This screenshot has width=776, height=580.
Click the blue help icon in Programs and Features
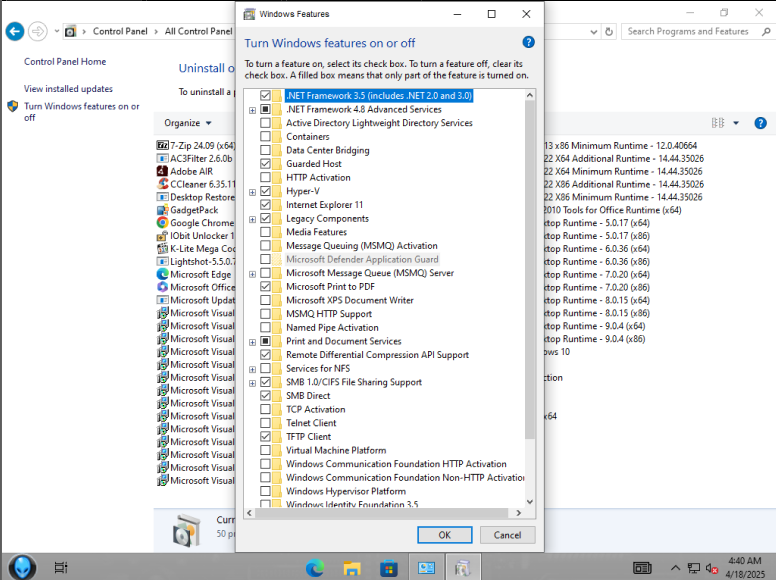point(760,123)
